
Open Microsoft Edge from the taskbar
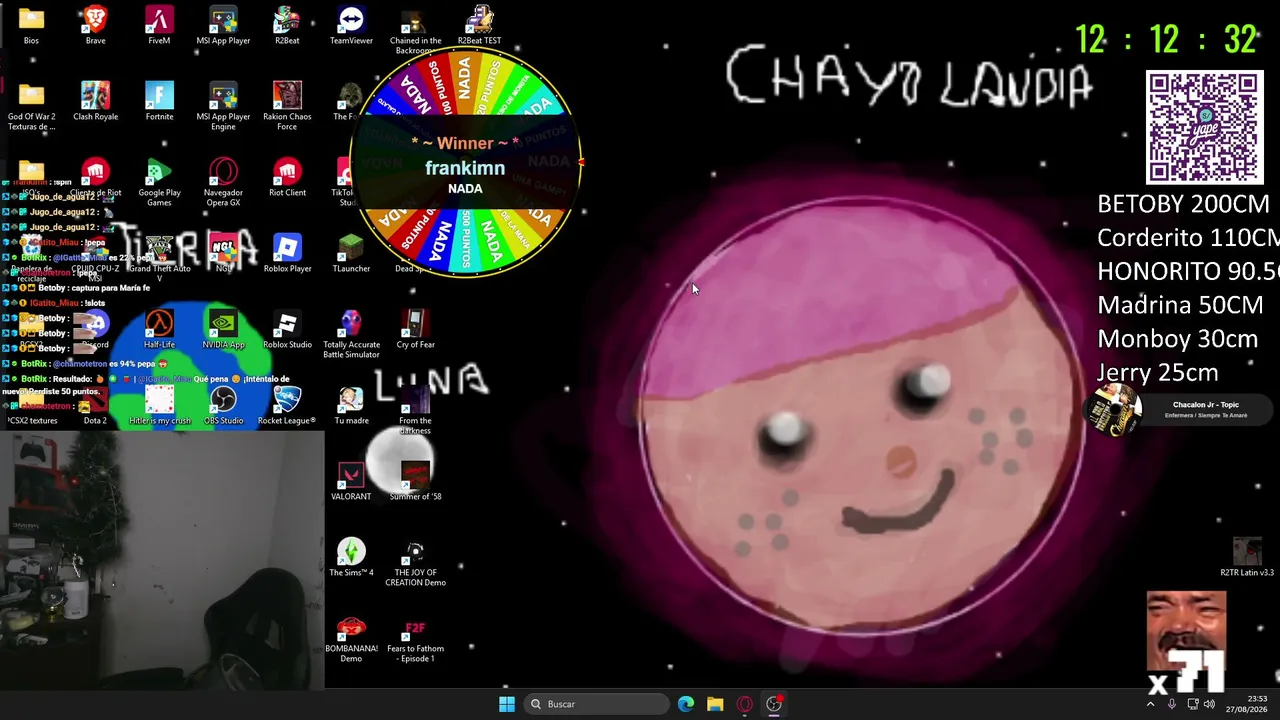point(686,704)
